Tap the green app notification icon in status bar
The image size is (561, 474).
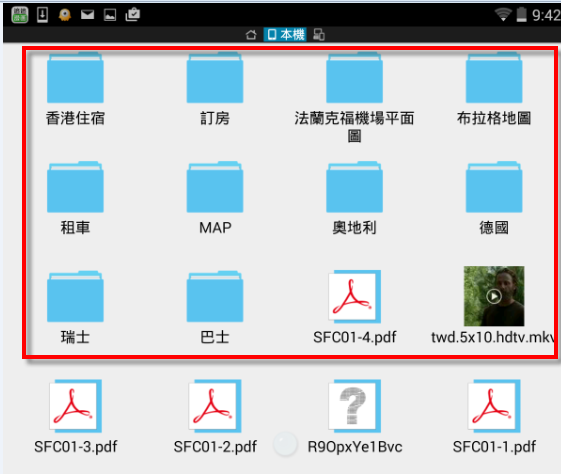19,15
